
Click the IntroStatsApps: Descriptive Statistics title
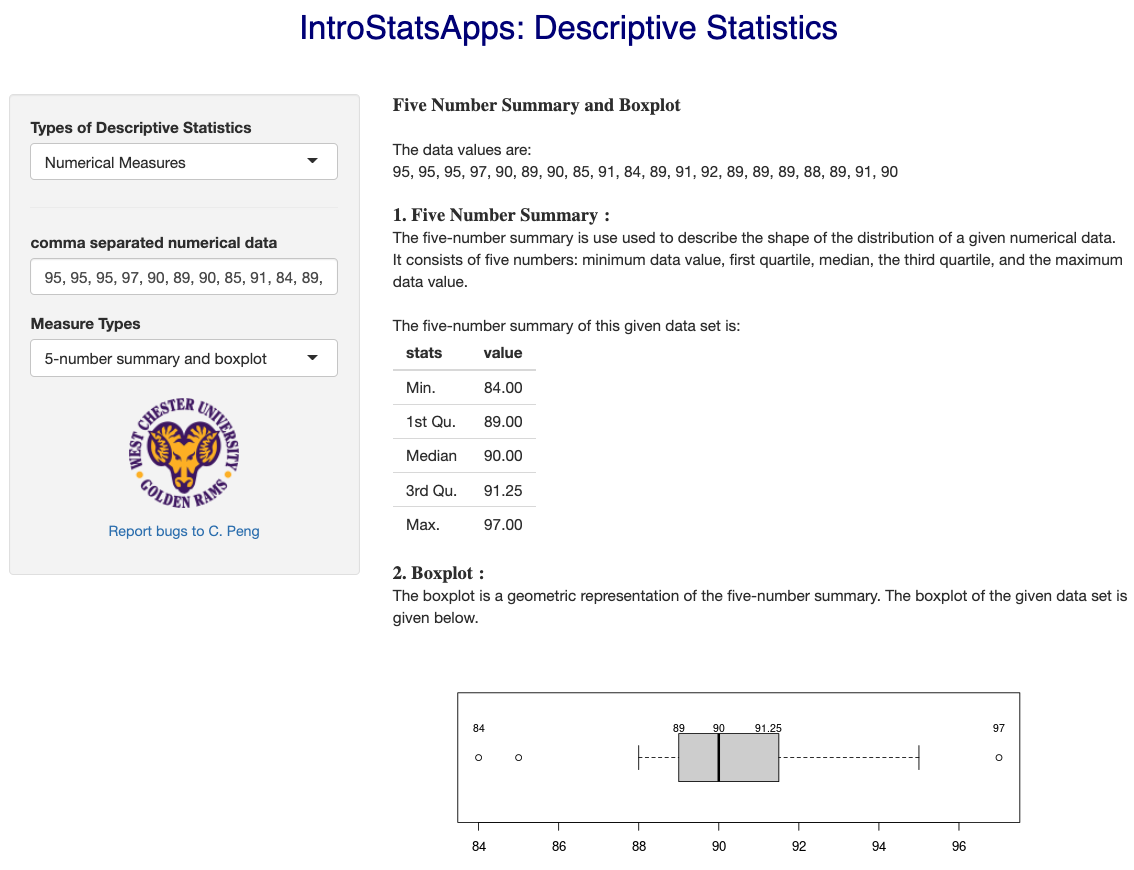tap(568, 28)
